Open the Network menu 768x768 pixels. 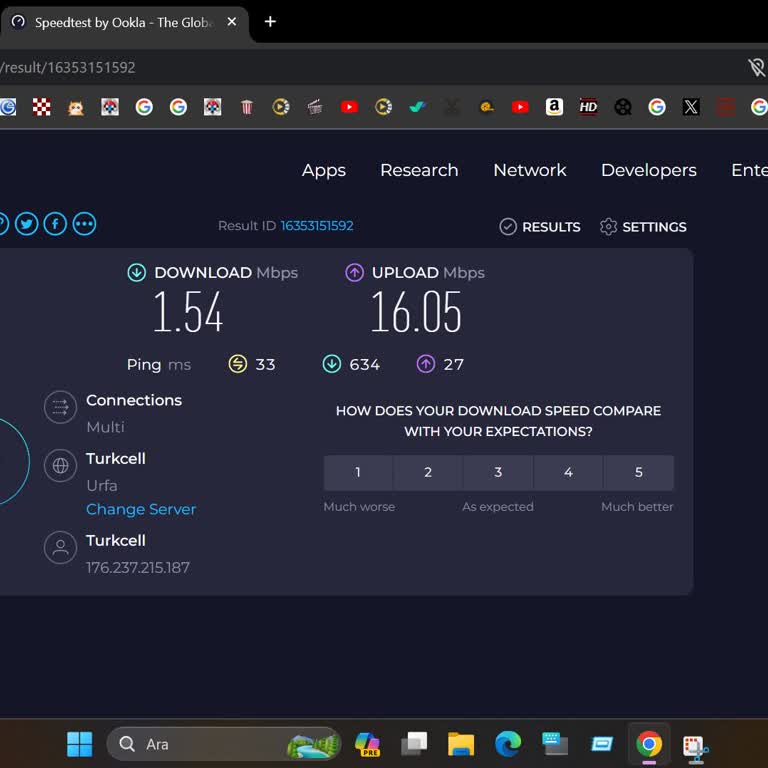[529, 170]
